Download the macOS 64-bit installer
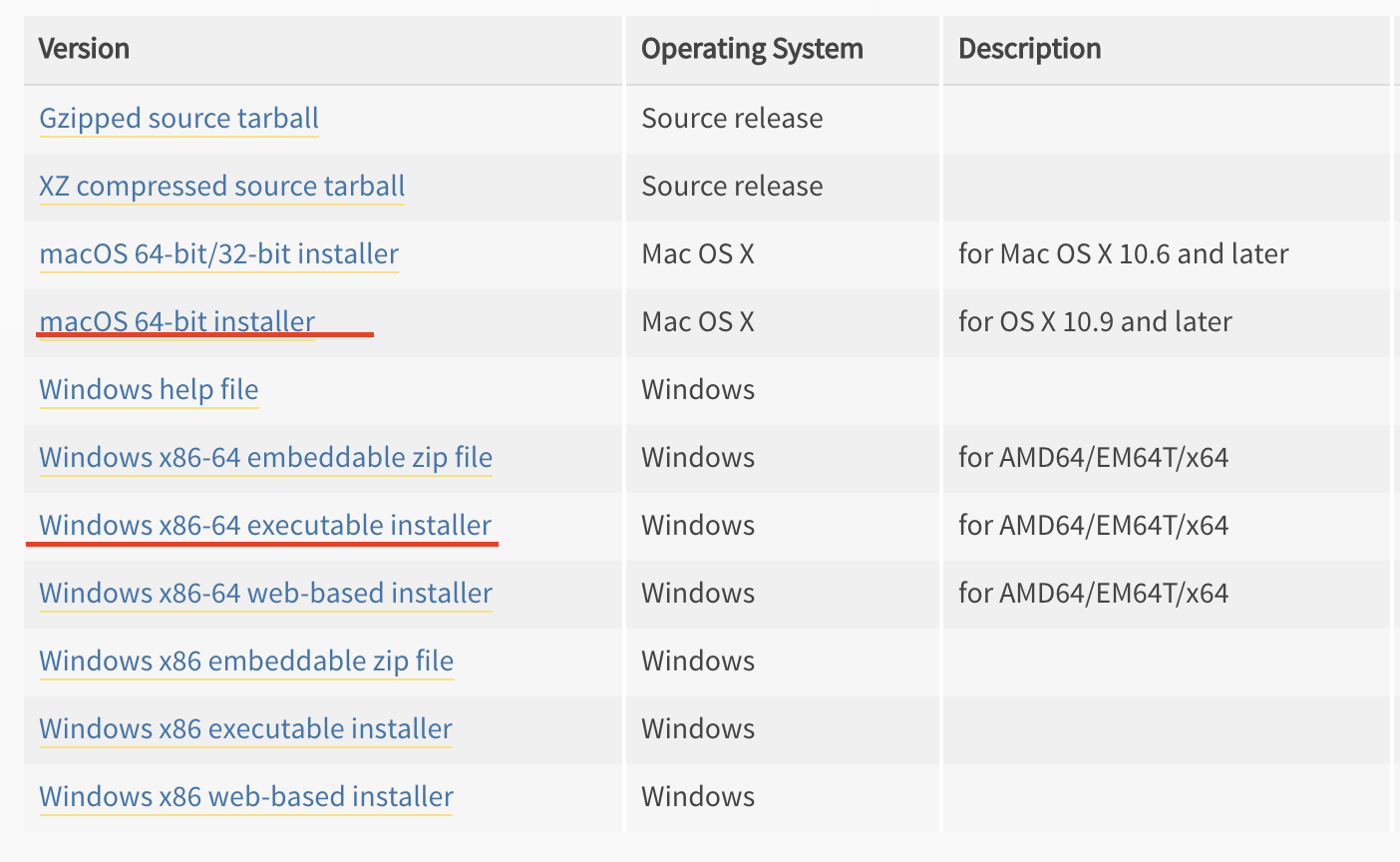The height and width of the screenshot is (862, 1400). pos(176,321)
